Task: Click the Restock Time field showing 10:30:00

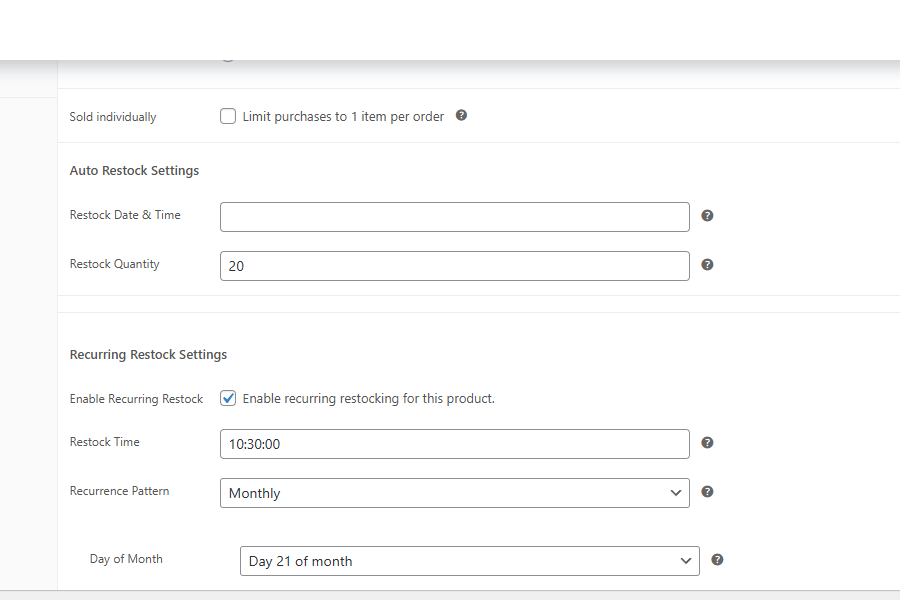Action: 454,444
